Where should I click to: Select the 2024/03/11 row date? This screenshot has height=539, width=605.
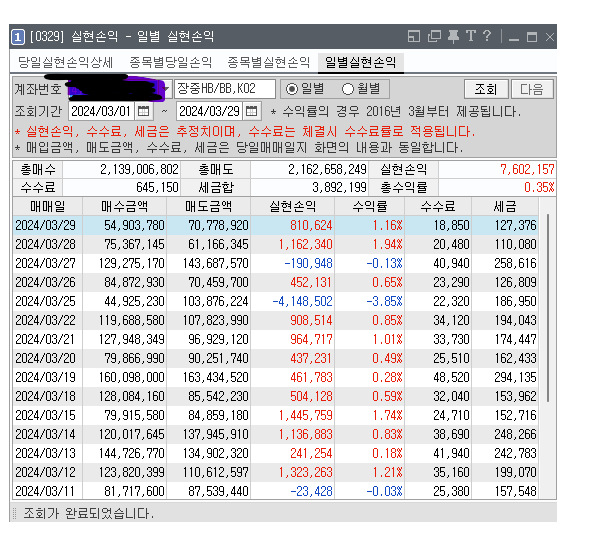(x=46, y=492)
